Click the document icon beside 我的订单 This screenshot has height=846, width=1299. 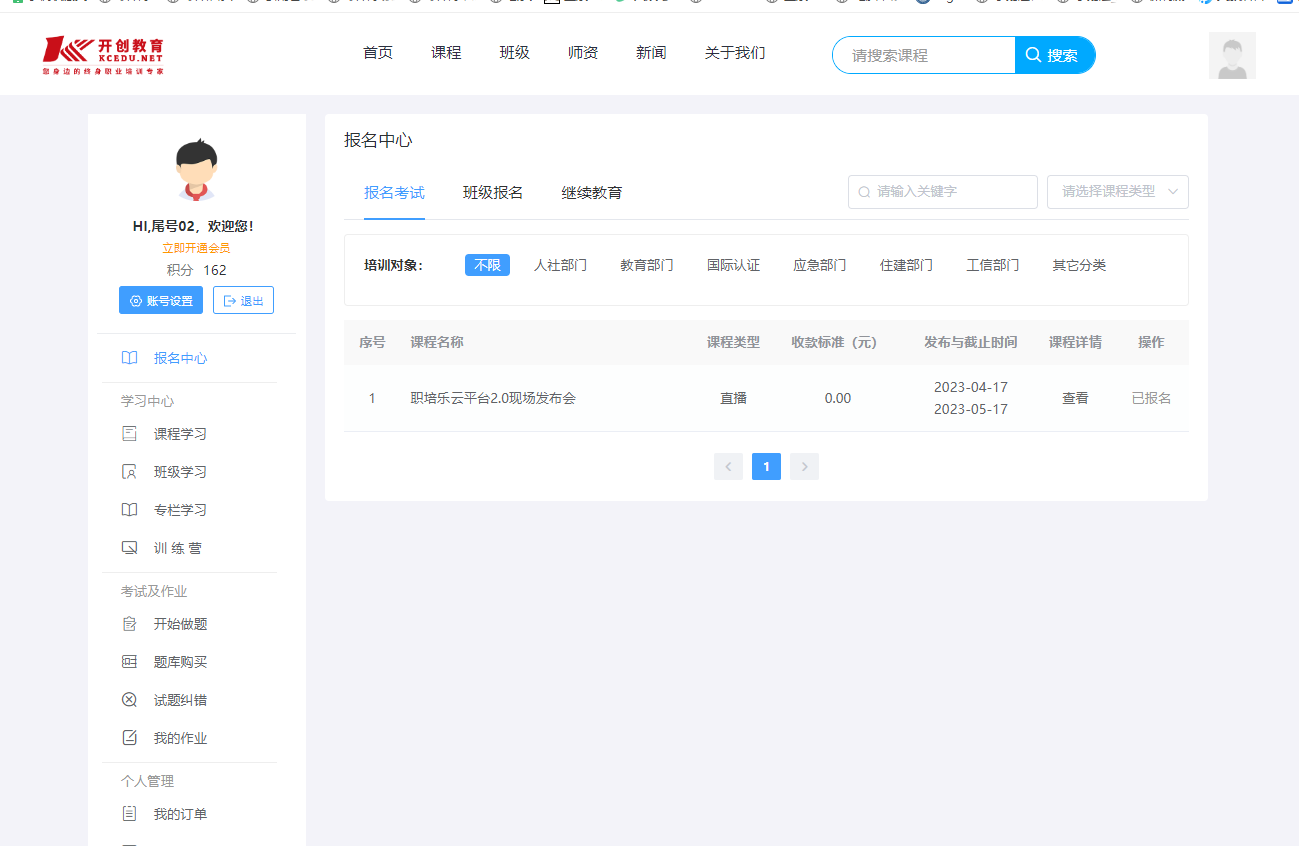coord(129,814)
